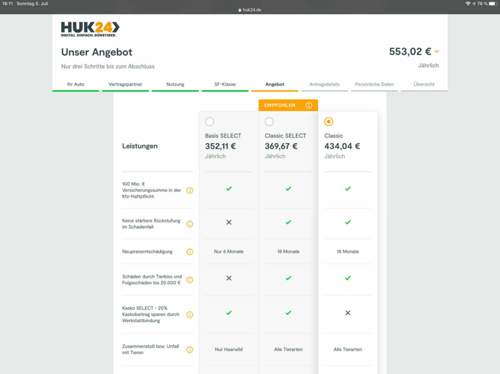This screenshot has height=374, width=500.
Task: Open the SF-Klasse step tab
Action: 225,84
